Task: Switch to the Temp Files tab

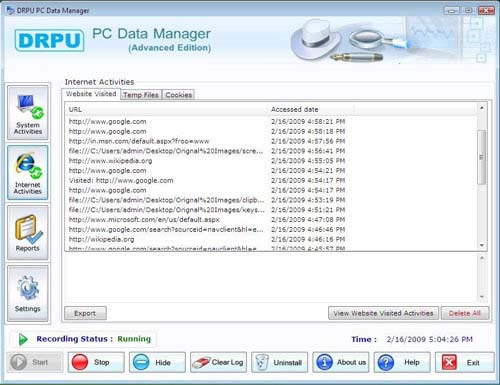Action: coord(141,95)
